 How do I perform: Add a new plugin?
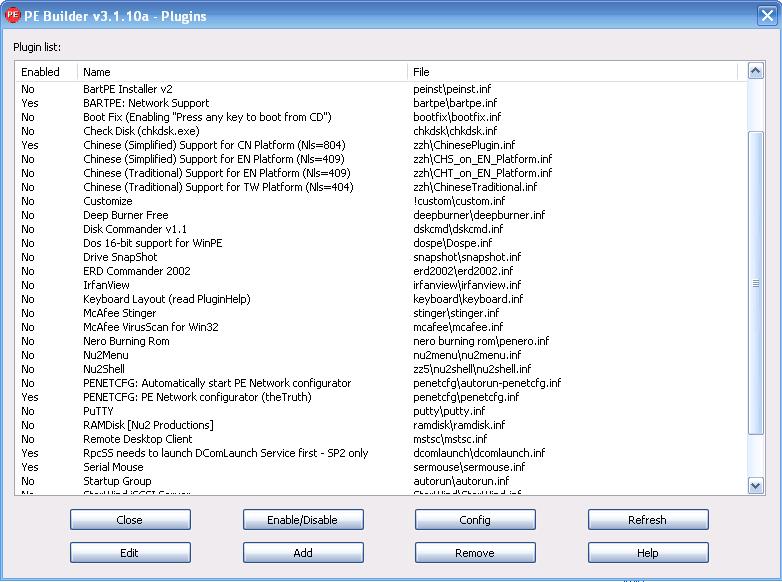coord(303,553)
